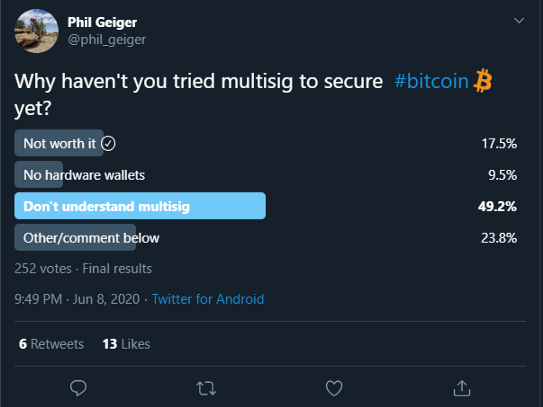Click the orange Bitcoin emoji symbol

(483, 81)
